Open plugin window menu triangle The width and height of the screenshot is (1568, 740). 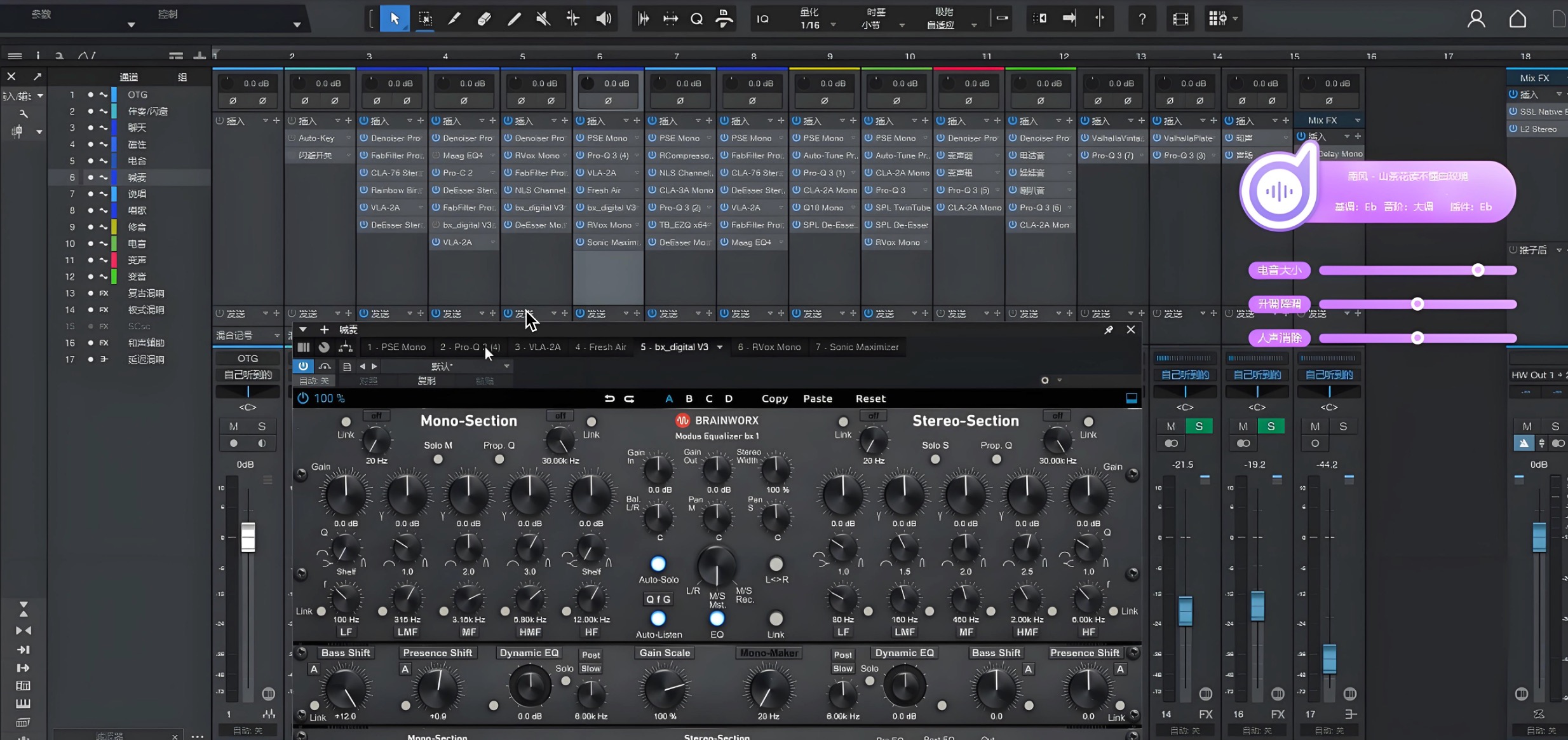(303, 329)
